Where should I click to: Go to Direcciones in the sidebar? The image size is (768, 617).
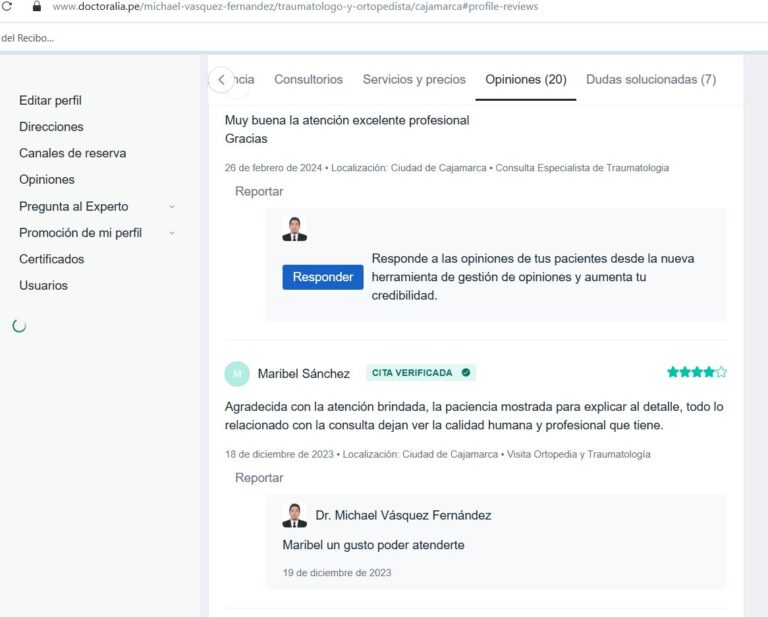pos(51,127)
